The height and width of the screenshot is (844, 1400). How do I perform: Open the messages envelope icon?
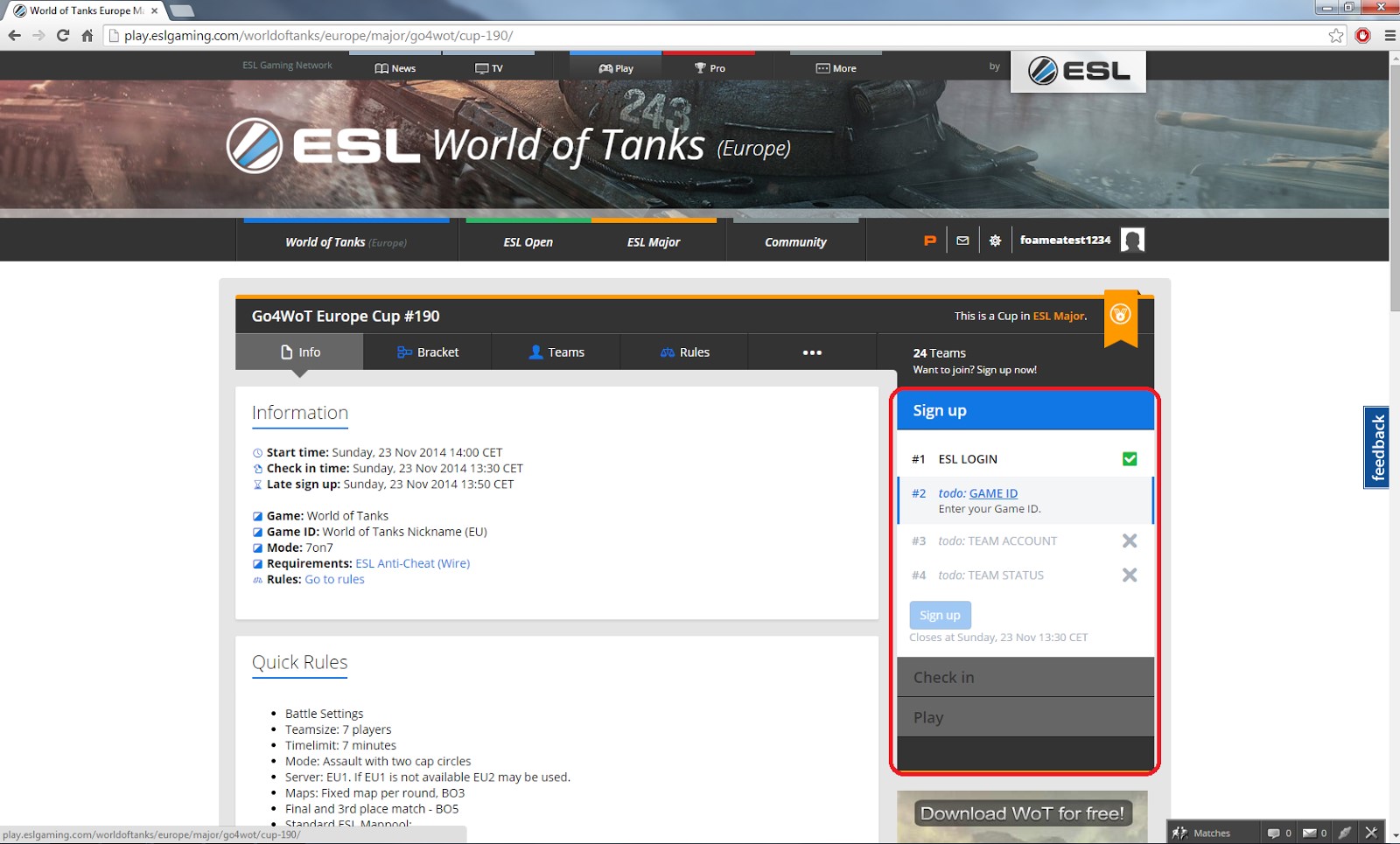tap(962, 241)
